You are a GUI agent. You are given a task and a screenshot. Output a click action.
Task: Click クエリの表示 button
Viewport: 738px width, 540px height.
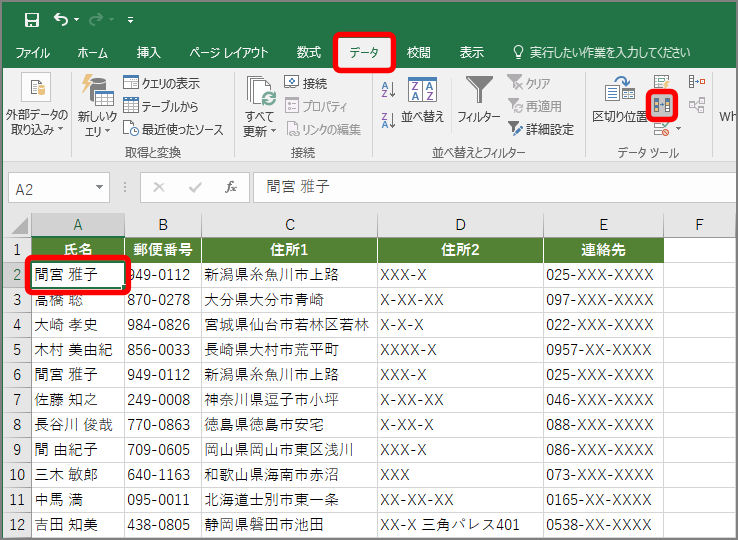point(161,83)
